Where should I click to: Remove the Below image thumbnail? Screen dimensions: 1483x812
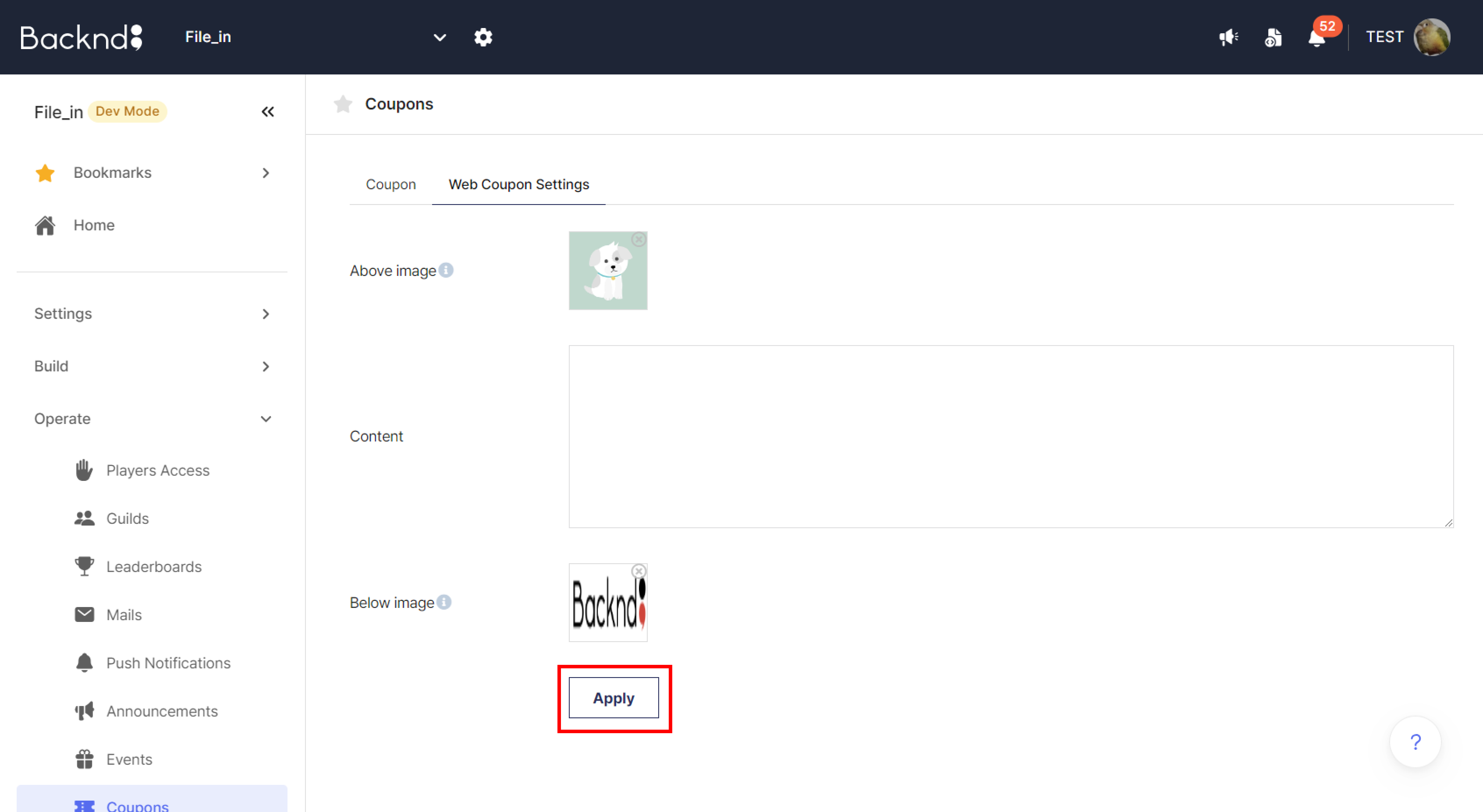[x=639, y=572]
